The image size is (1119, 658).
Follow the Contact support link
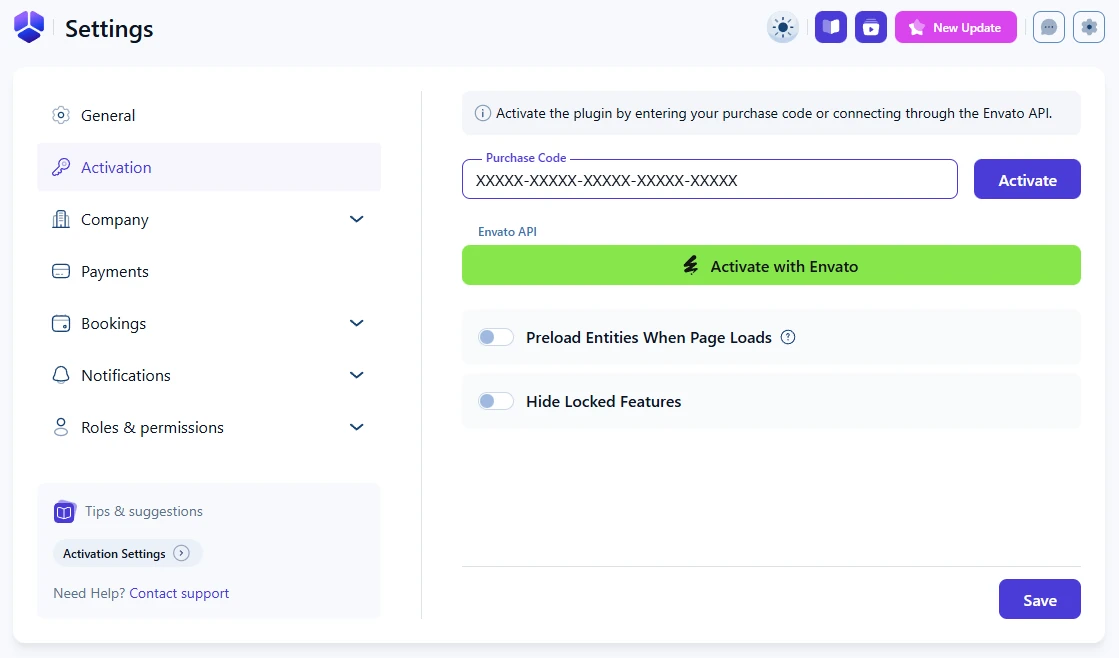coord(179,593)
